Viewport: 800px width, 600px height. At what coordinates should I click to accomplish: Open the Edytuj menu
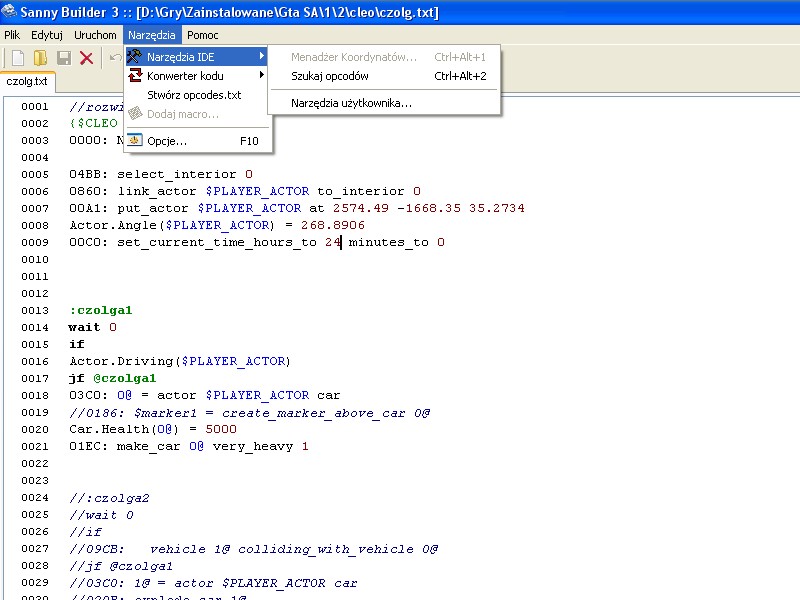click(47, 35)
